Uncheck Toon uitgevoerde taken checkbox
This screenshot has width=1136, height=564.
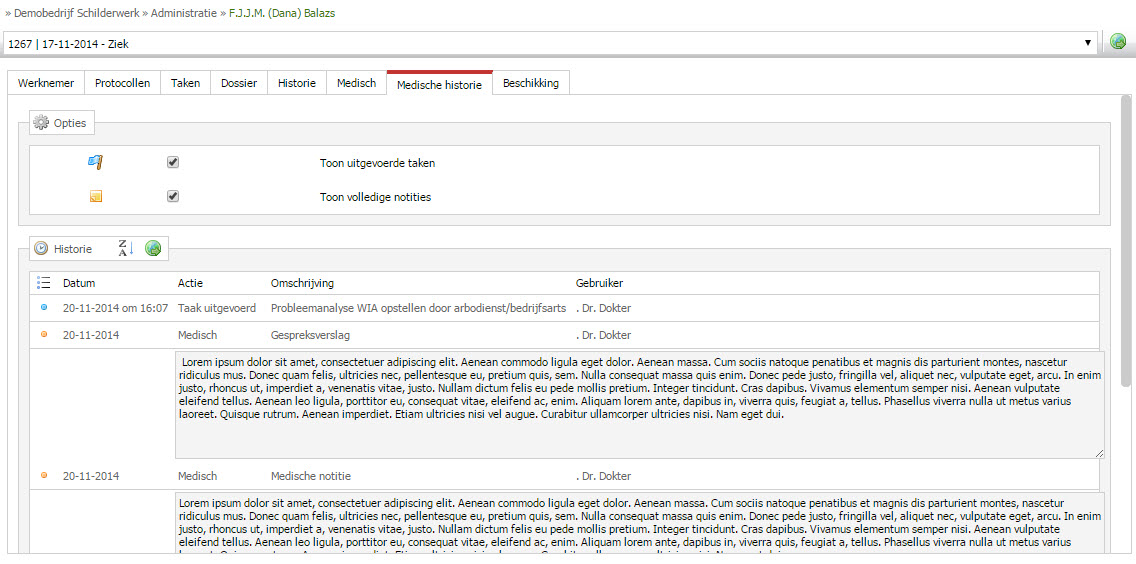[x=172, y=162]
